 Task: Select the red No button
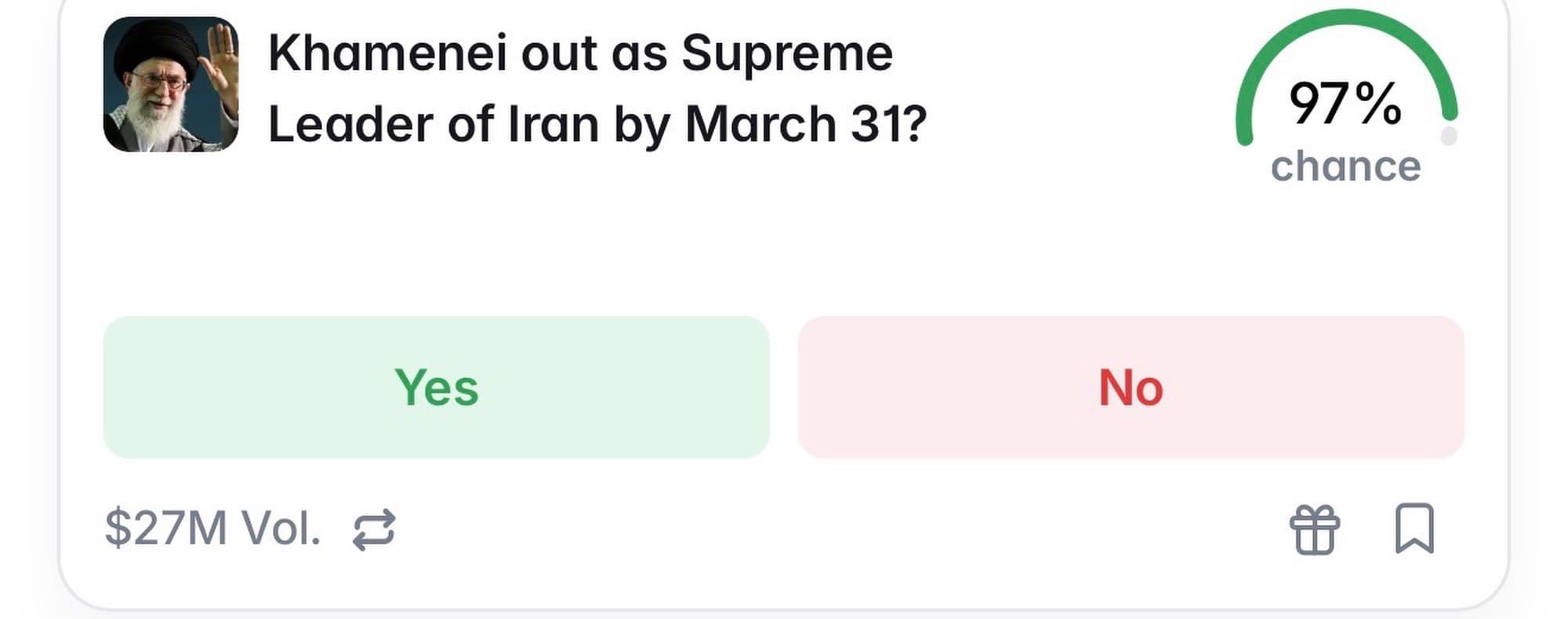(1131, 387)
